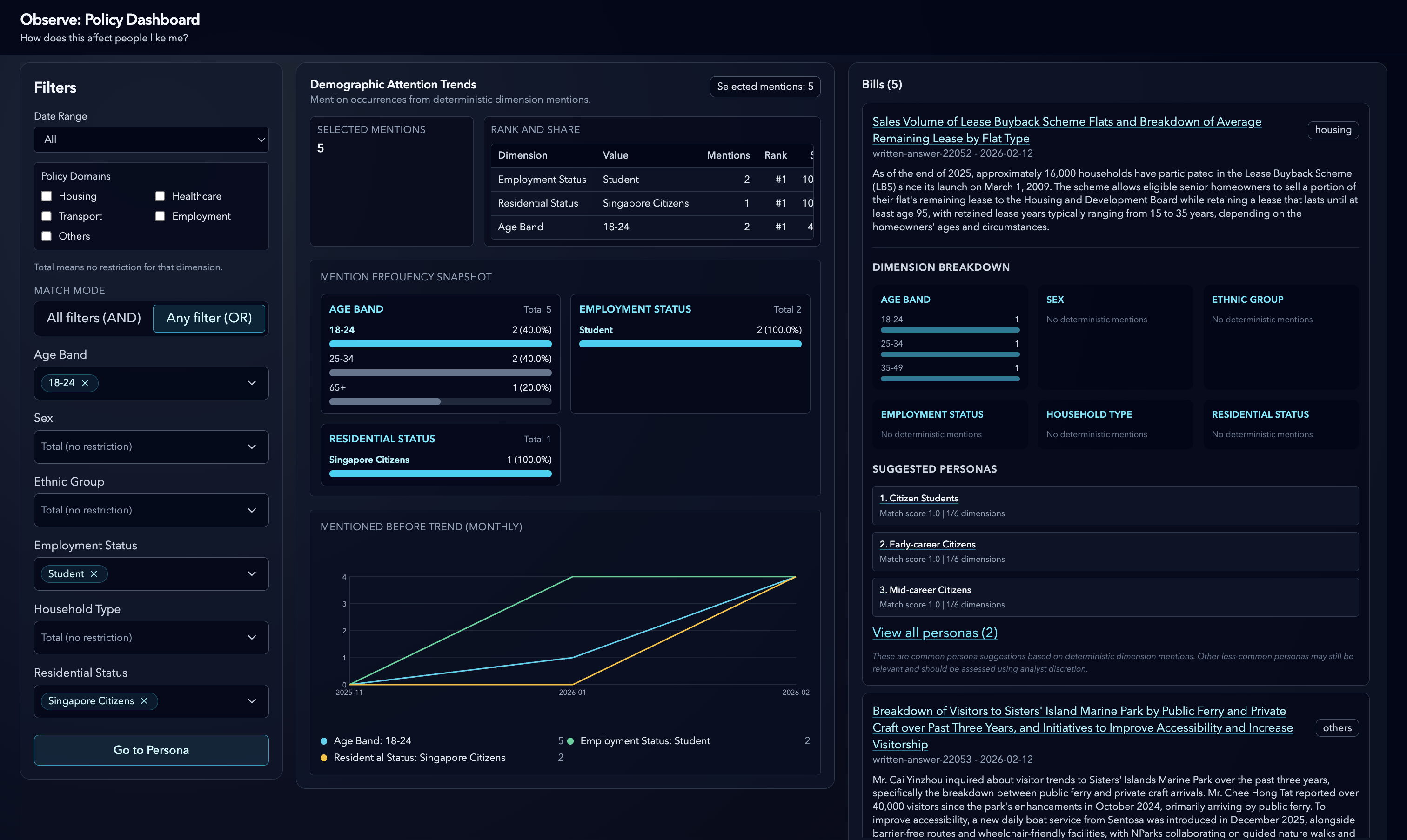Switch match mode to All filters (AND)
Image resolution: width=1407 pixels, height=840 pixels.
click(94, 318)
